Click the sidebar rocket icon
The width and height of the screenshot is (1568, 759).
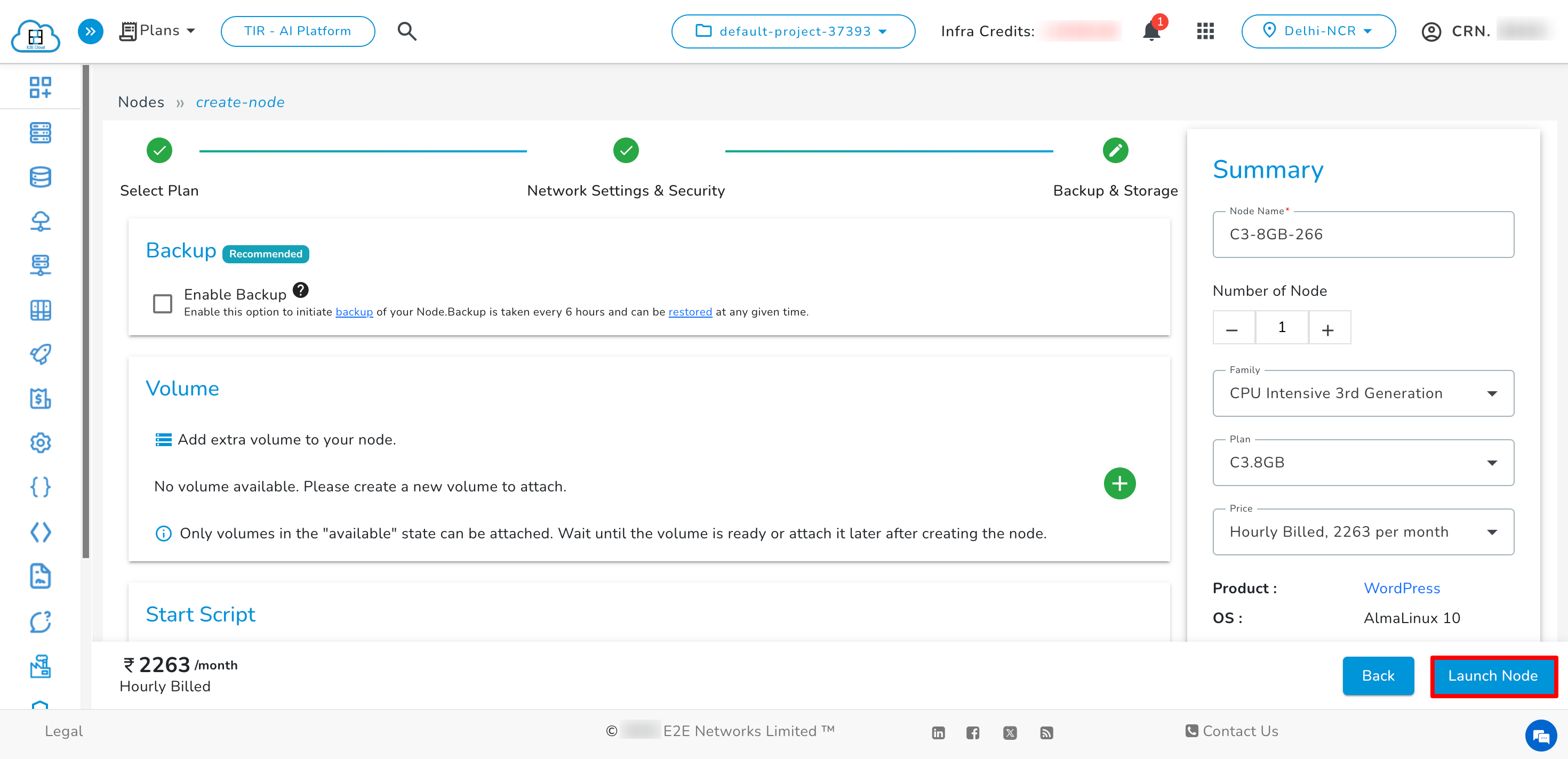(x=40, y=354)
